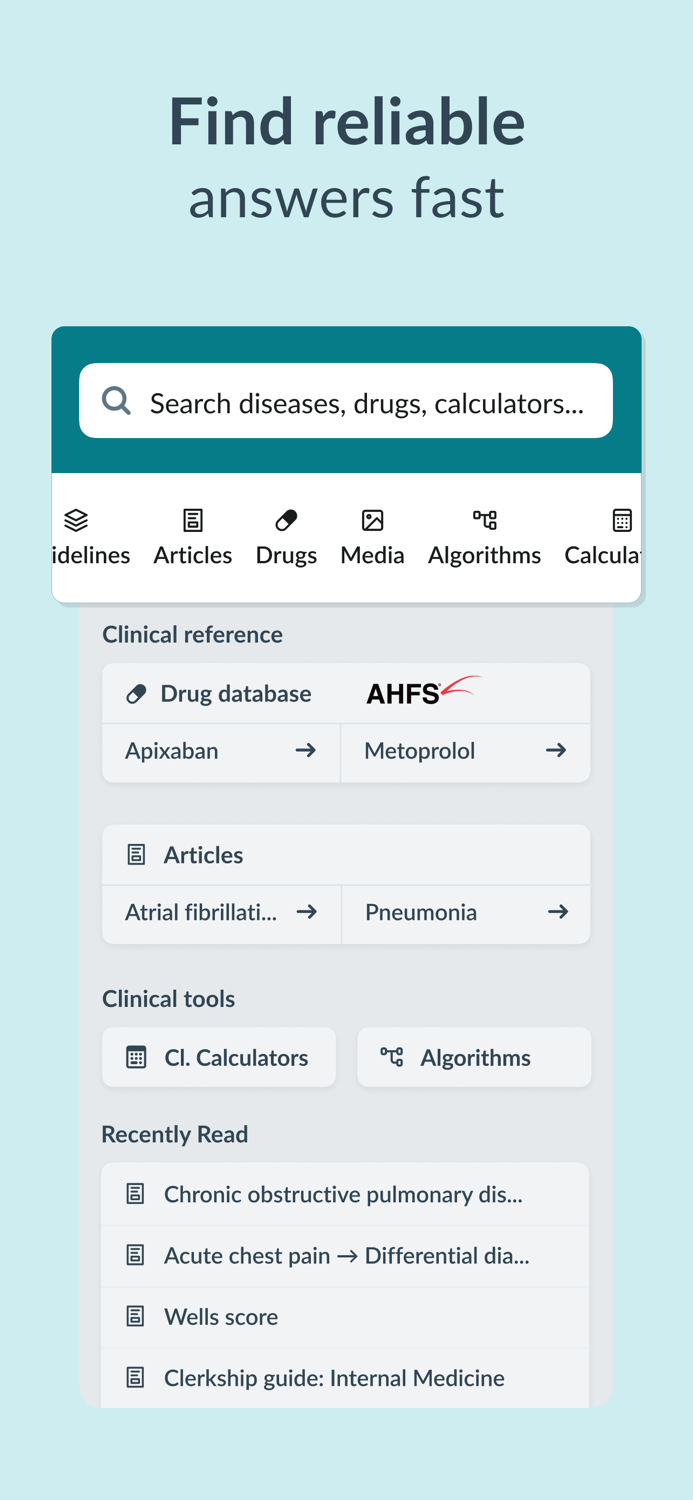Open the AHFS drug database logo
Image resolution: width=693 pixels, height=1500 pixels.
(x=421, y=691)
